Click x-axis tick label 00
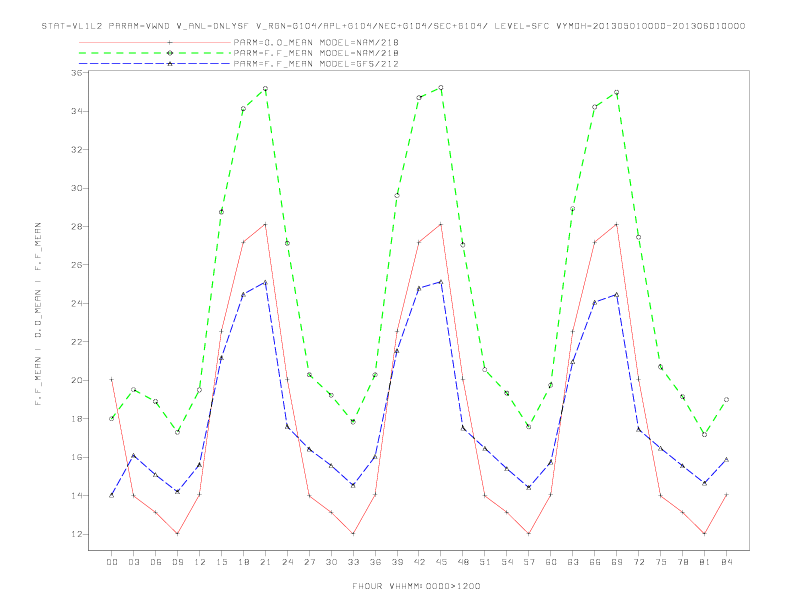The image size is (792, 612). (112, 562)
